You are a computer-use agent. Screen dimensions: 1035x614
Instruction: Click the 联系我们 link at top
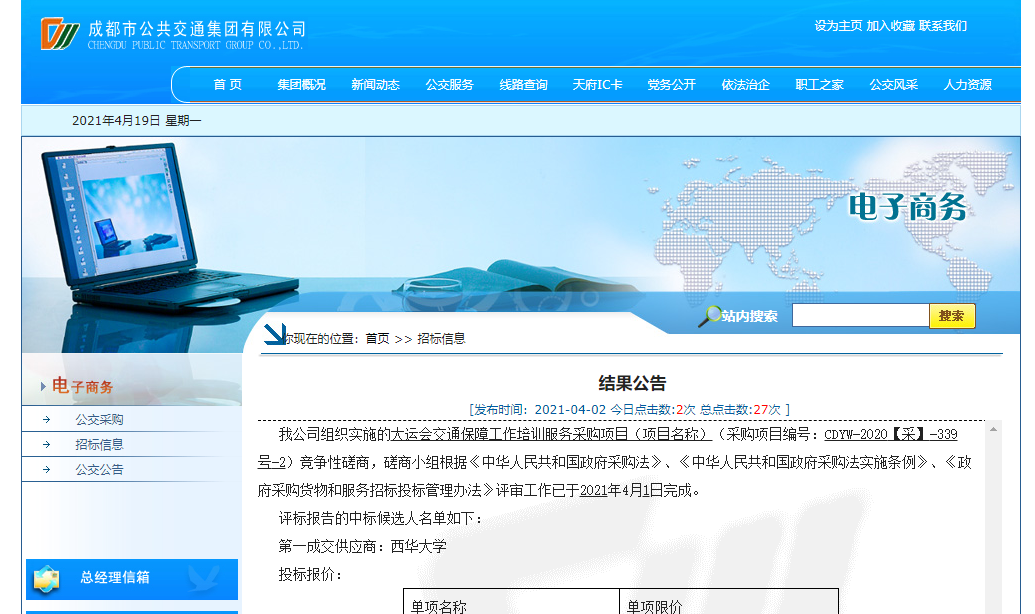(943, 26)
